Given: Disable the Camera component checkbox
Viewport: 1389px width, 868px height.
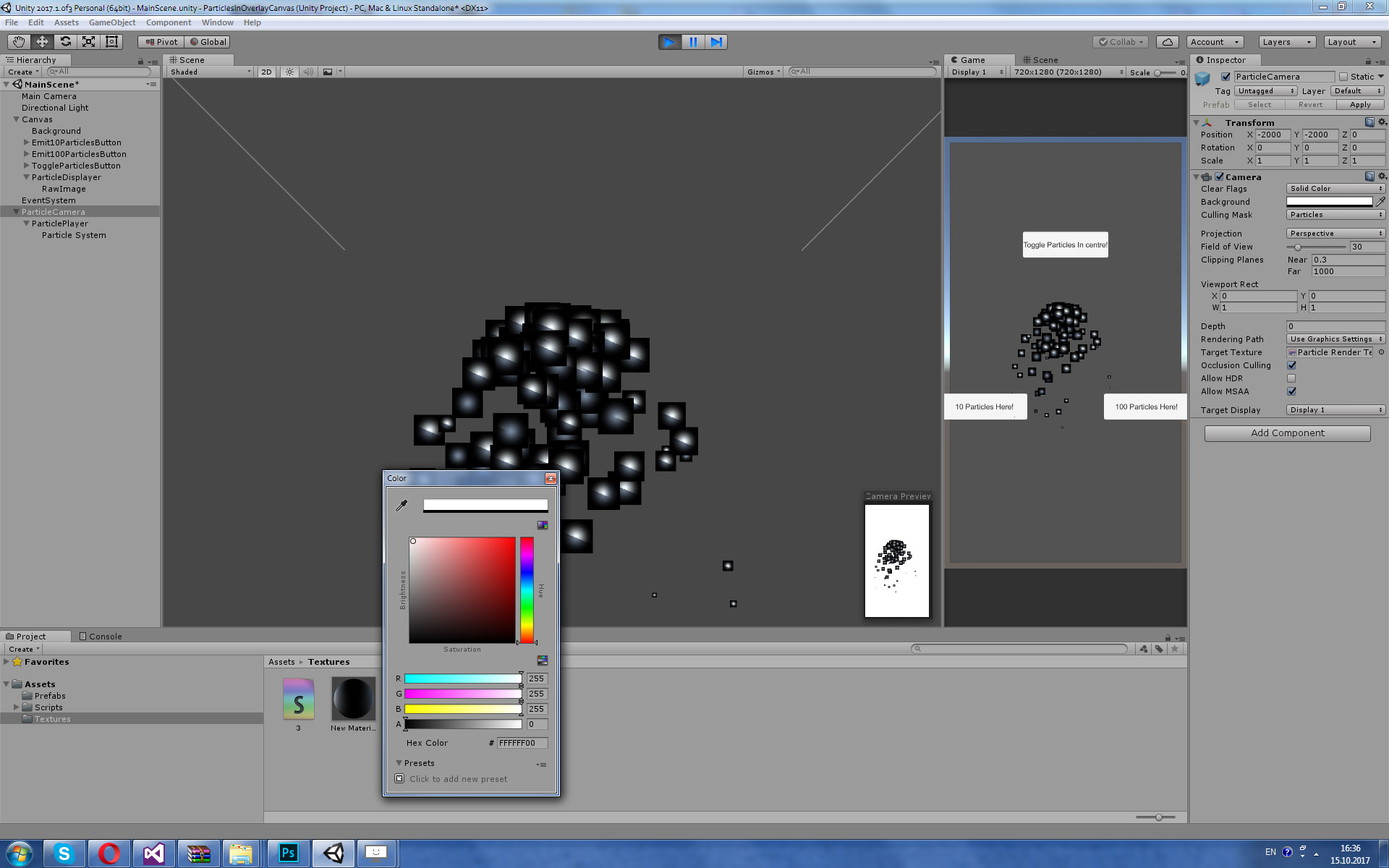Looking at the screenshot, I should pos(1220,176).
